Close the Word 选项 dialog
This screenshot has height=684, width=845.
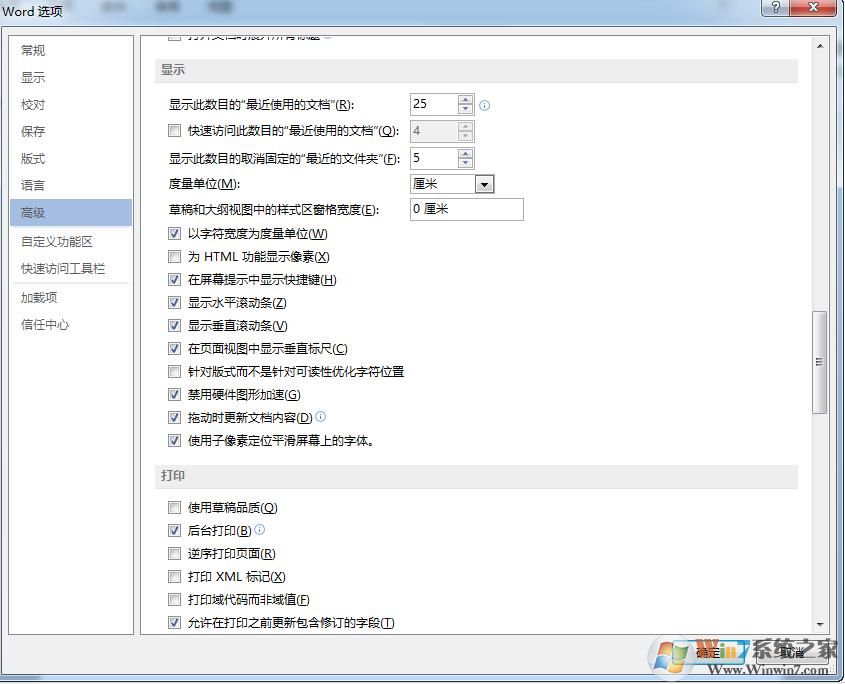(x=814, y=7)
